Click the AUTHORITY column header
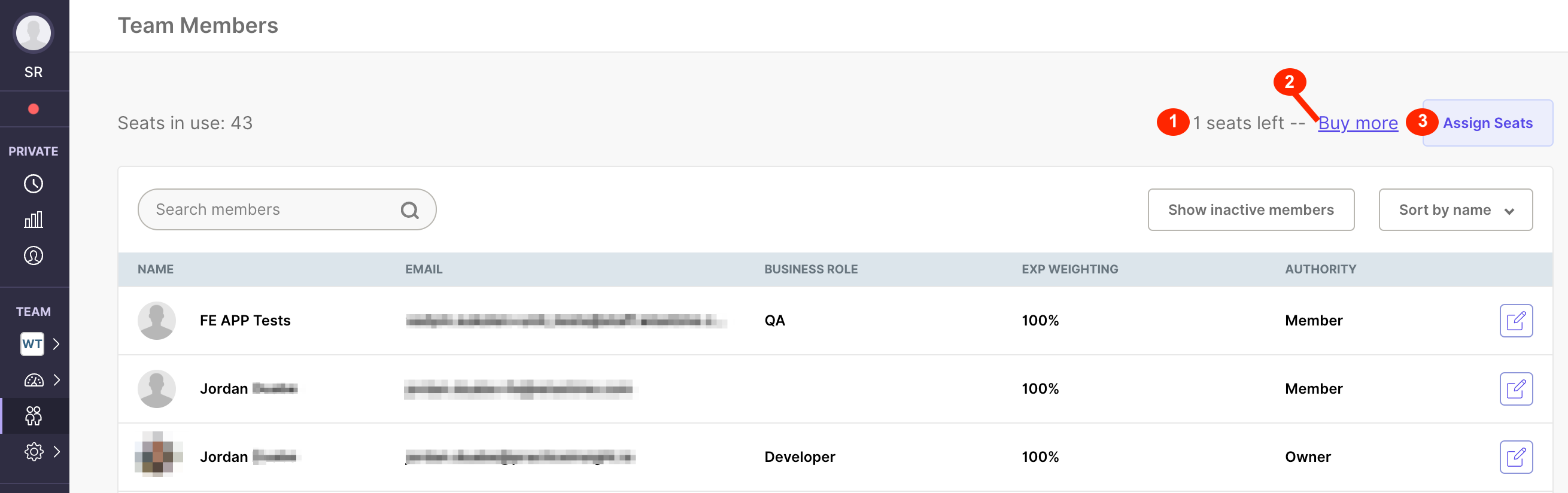This screenshot has width=1568, height=493. [x=1320, y=269]
